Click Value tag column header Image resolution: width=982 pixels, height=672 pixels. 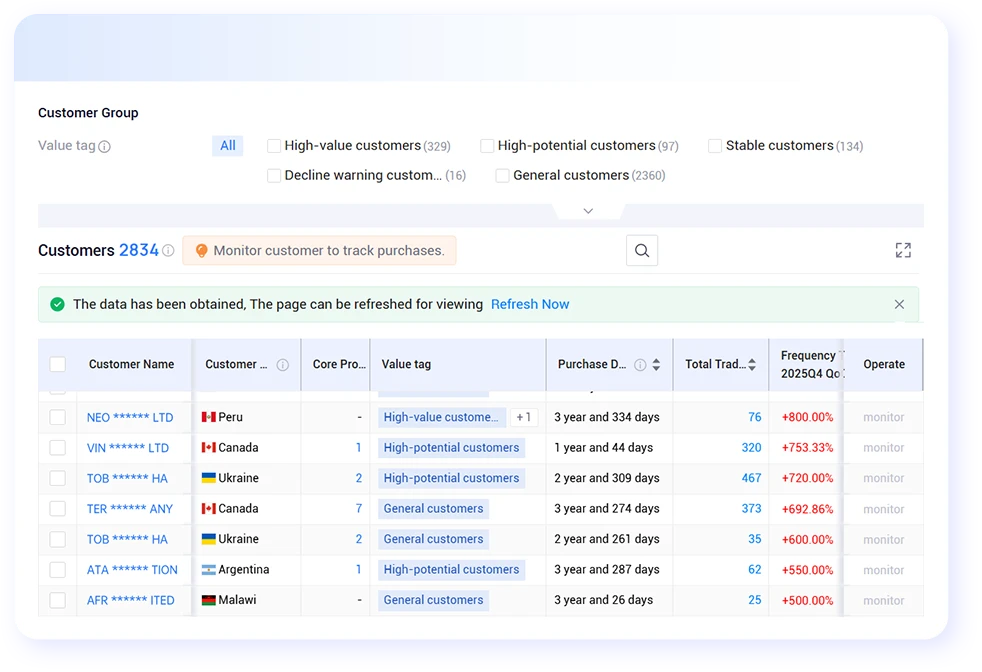[406, 364]
